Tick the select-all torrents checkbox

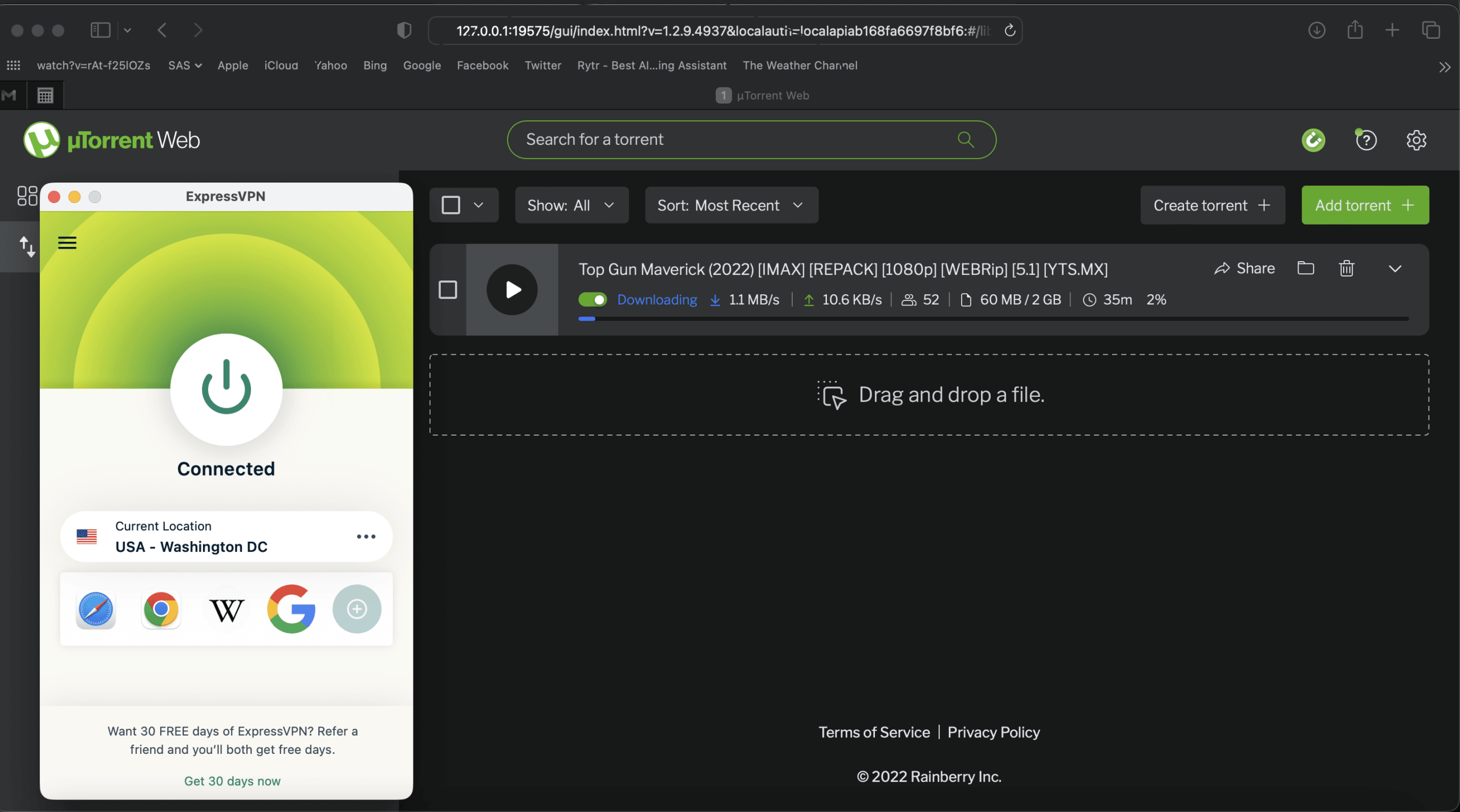click(451, 205)
